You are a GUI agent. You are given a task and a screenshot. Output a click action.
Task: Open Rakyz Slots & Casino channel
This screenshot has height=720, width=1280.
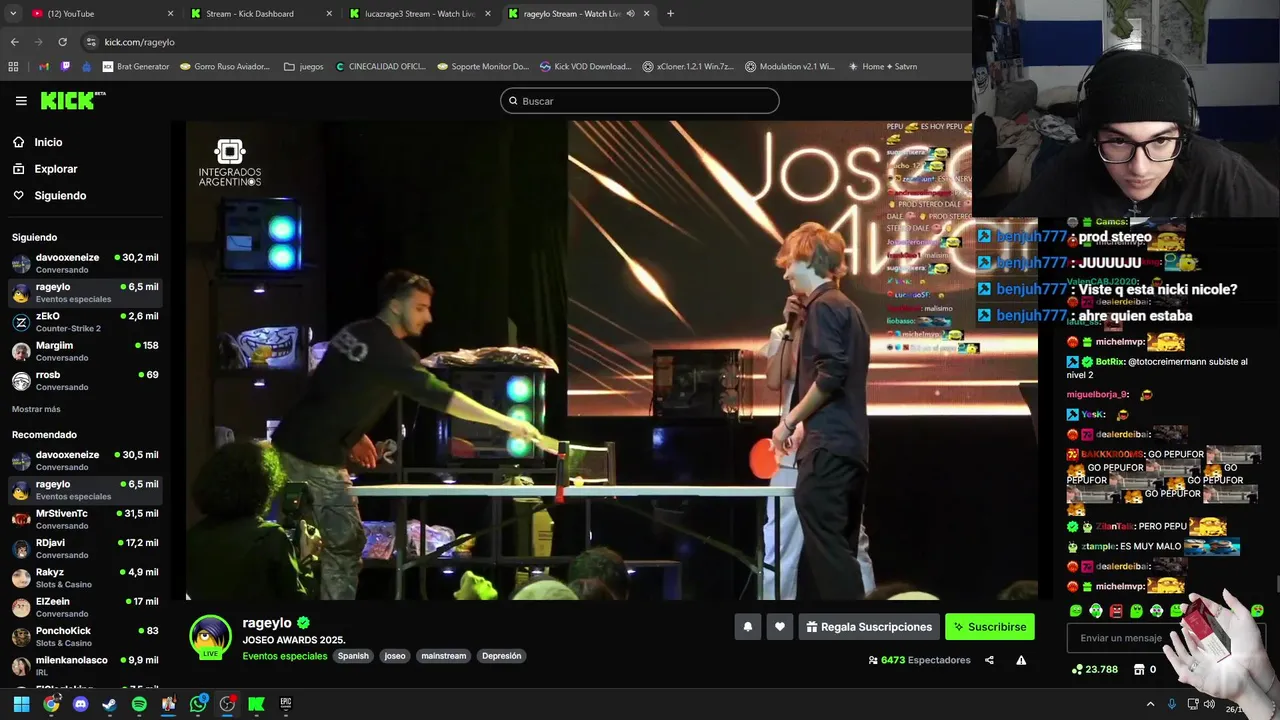pyautogui.click(x=85, y=578)
